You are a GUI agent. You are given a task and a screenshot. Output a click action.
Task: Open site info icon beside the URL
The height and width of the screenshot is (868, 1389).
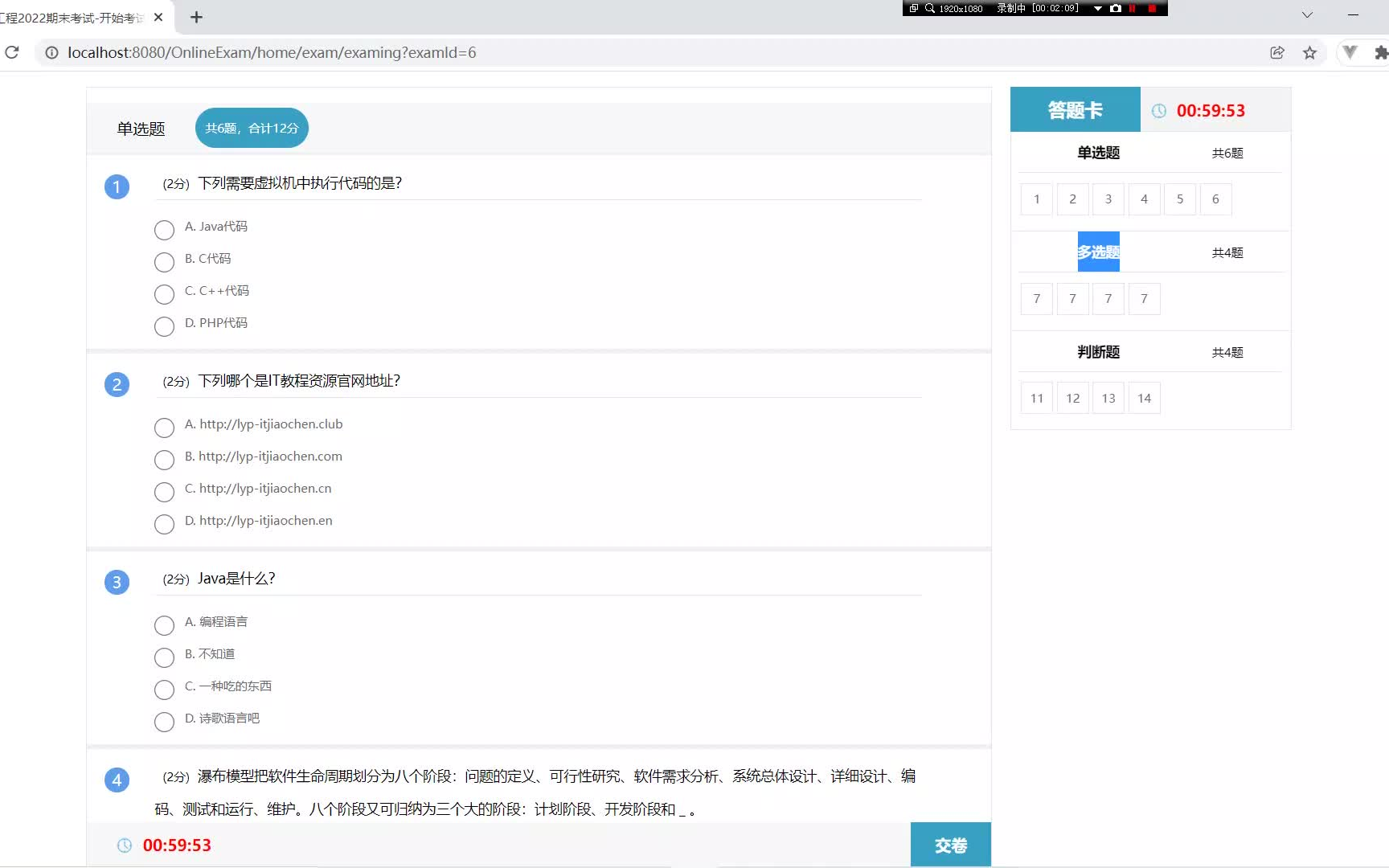pyautogui.click(x=51, y=52)
